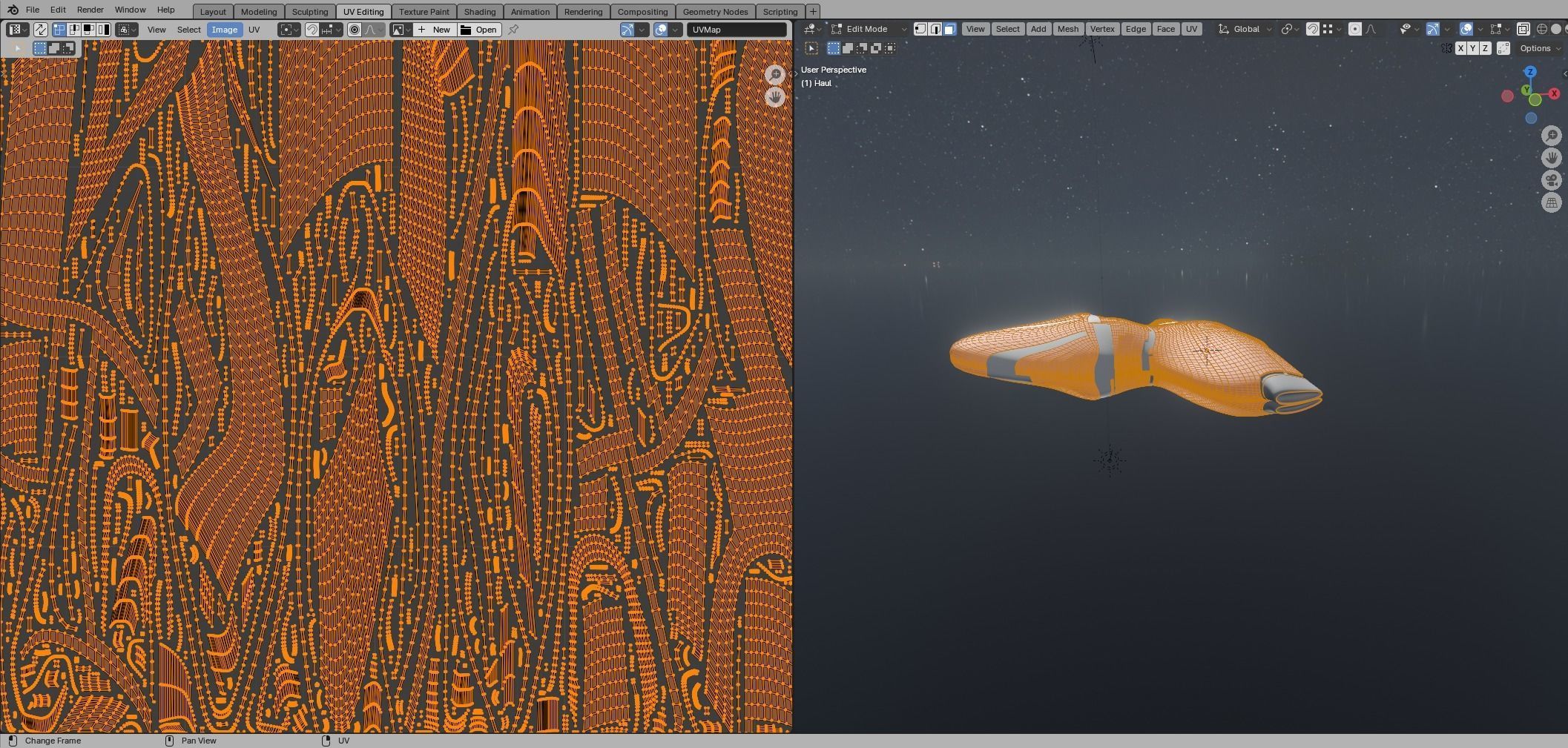Set extend selection mode in UV editor
The height and width of the screenshot is (748, 1568).
(x=54, y=48)
